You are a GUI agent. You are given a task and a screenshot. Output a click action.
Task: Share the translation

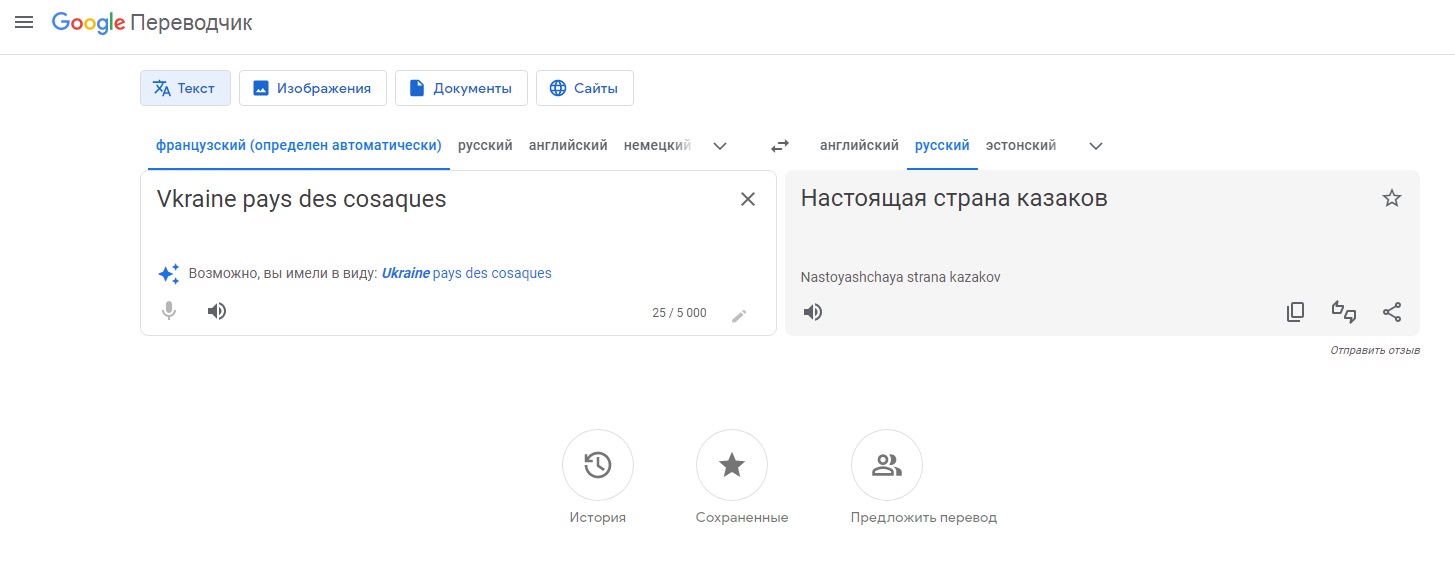[x=1392, y=312]
